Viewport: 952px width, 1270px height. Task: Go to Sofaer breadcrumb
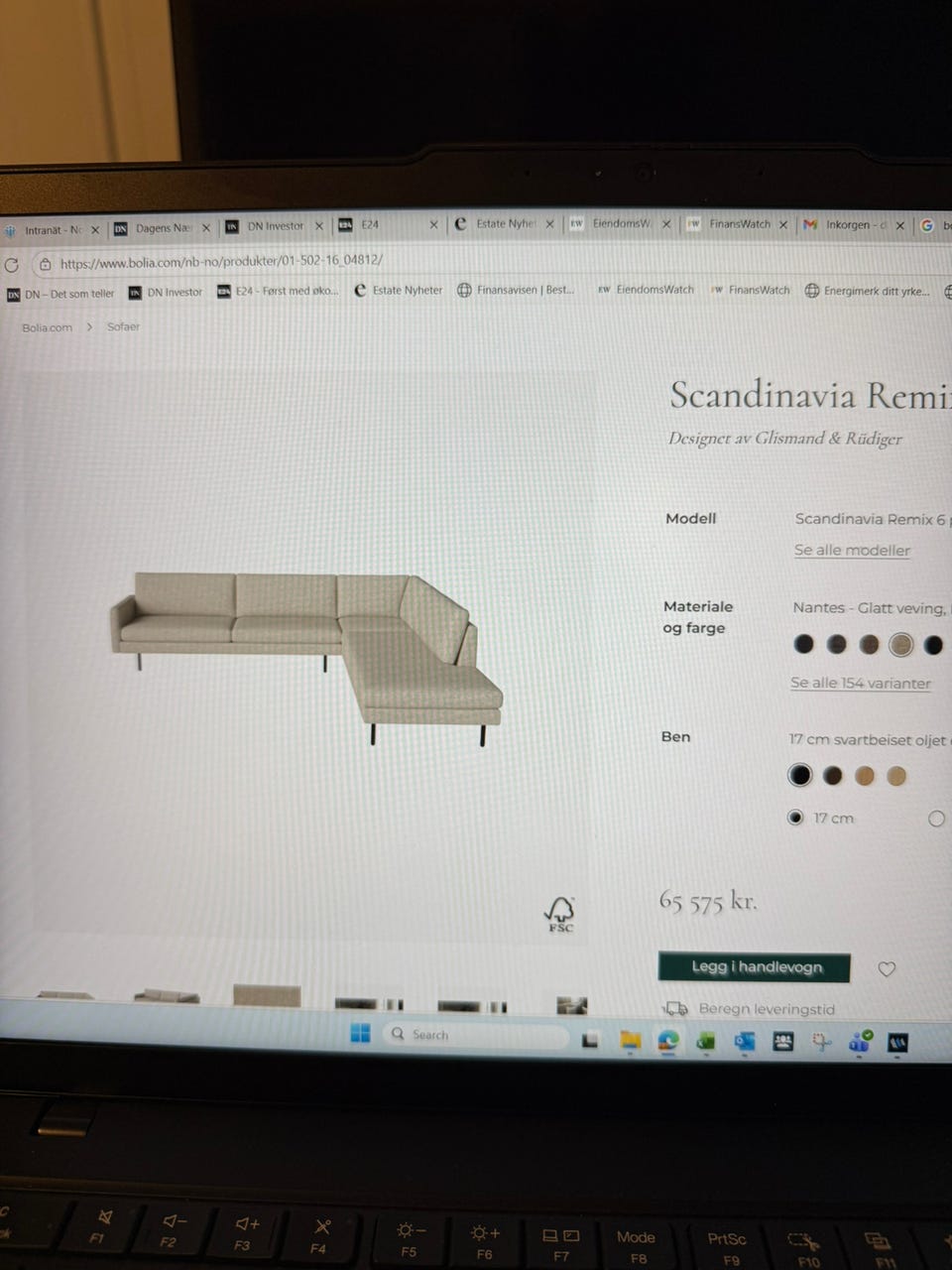pos(123,326)
